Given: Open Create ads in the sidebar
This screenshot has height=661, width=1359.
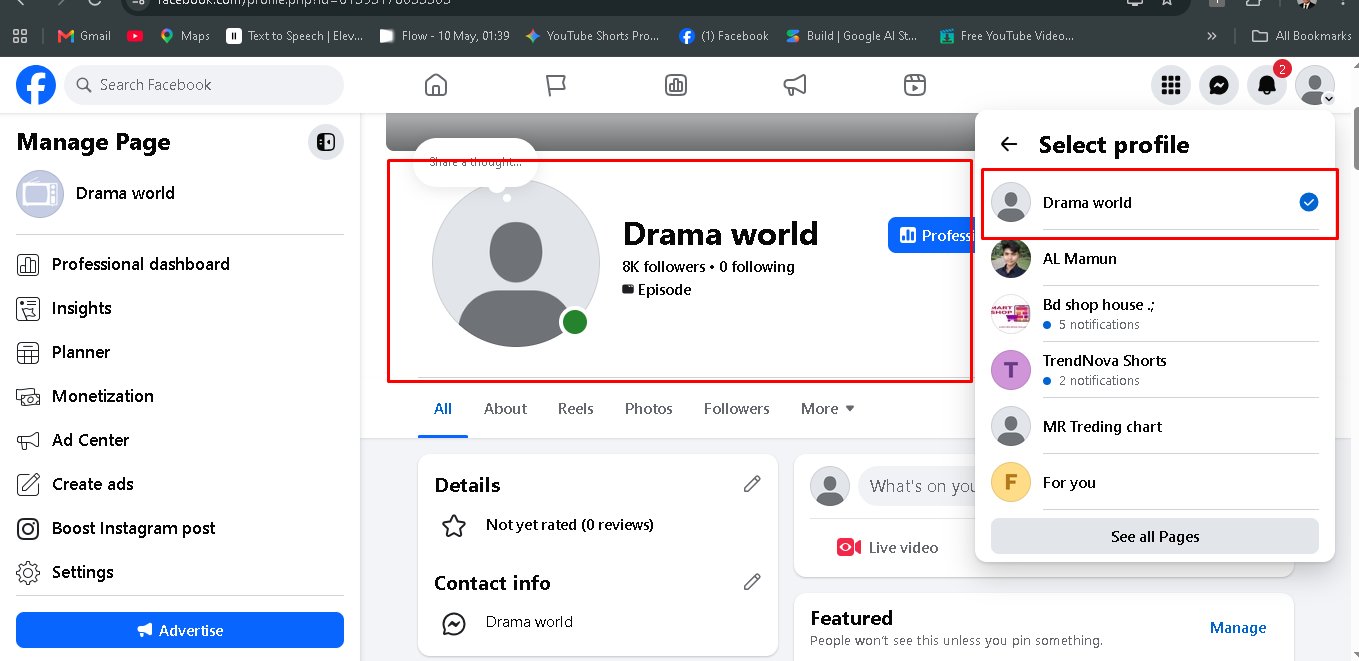Looking at the screenshot, I should point(180,484).
